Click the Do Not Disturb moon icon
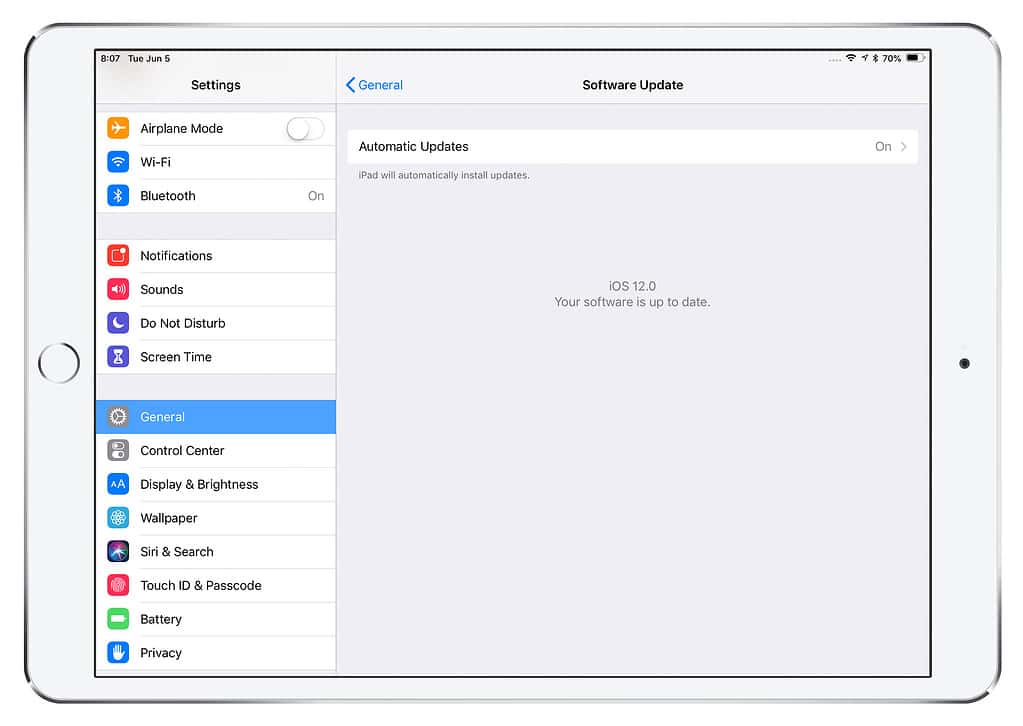 click(118, 322)
